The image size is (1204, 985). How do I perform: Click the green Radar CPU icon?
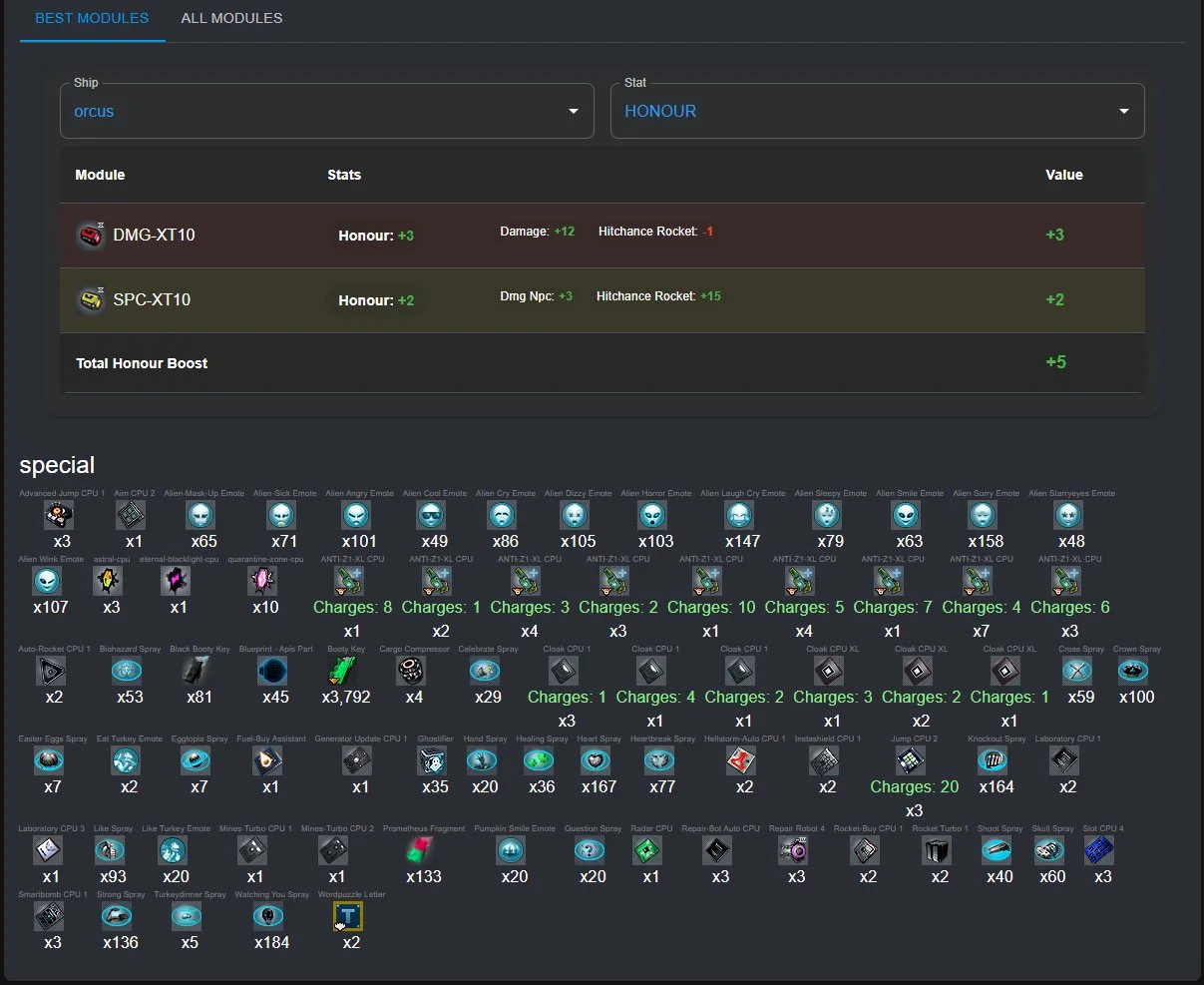(647, 850)
